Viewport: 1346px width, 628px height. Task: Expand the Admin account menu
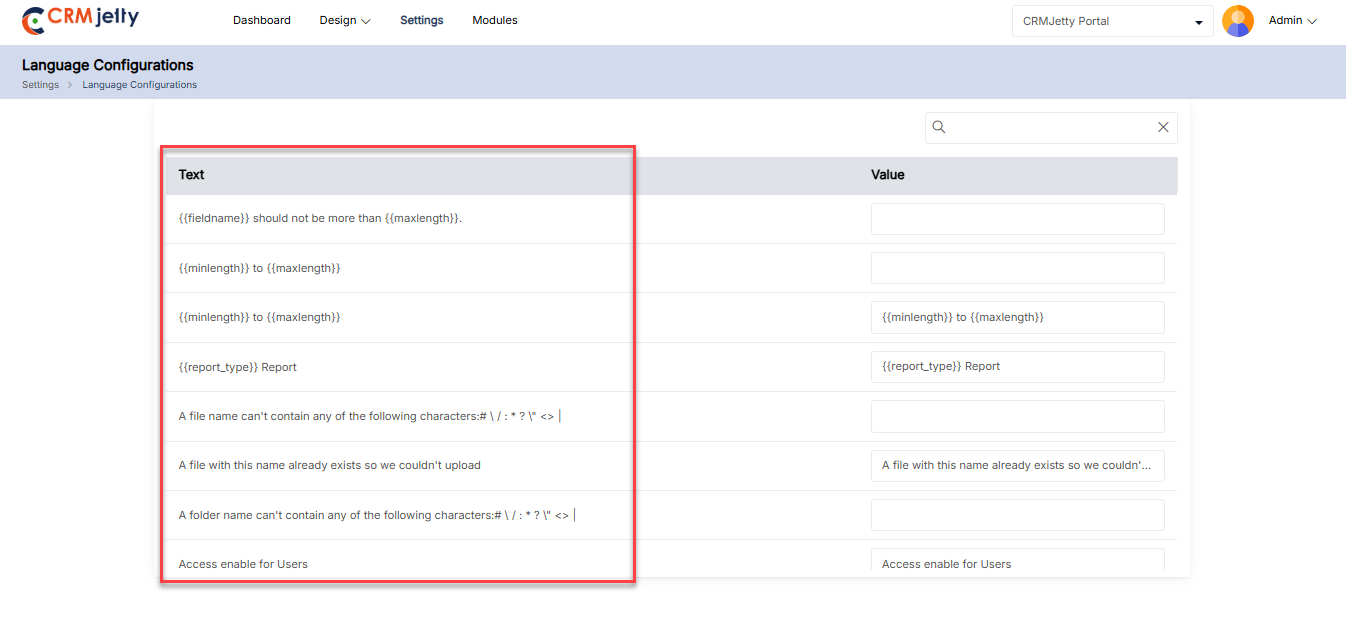1292,20
